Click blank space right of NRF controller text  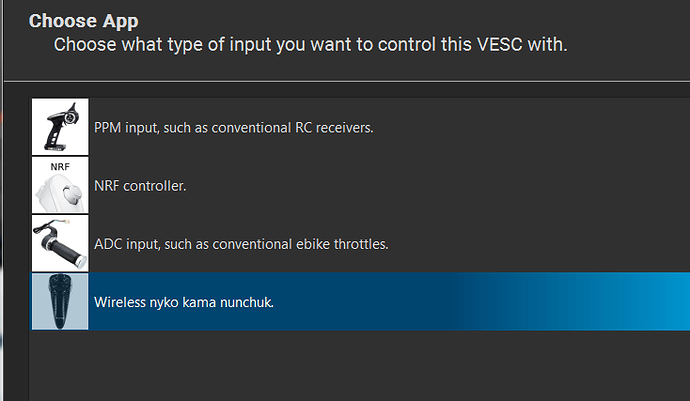pos(450,186)
